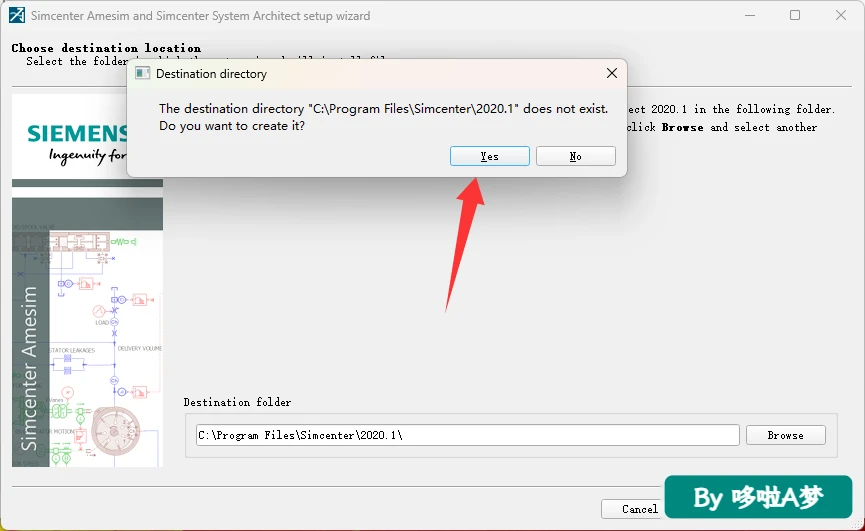Click the pump rotor illustration in the banner
Image resolution: width=865 pixels, height=531 pixels.
[x=116, y=431]
